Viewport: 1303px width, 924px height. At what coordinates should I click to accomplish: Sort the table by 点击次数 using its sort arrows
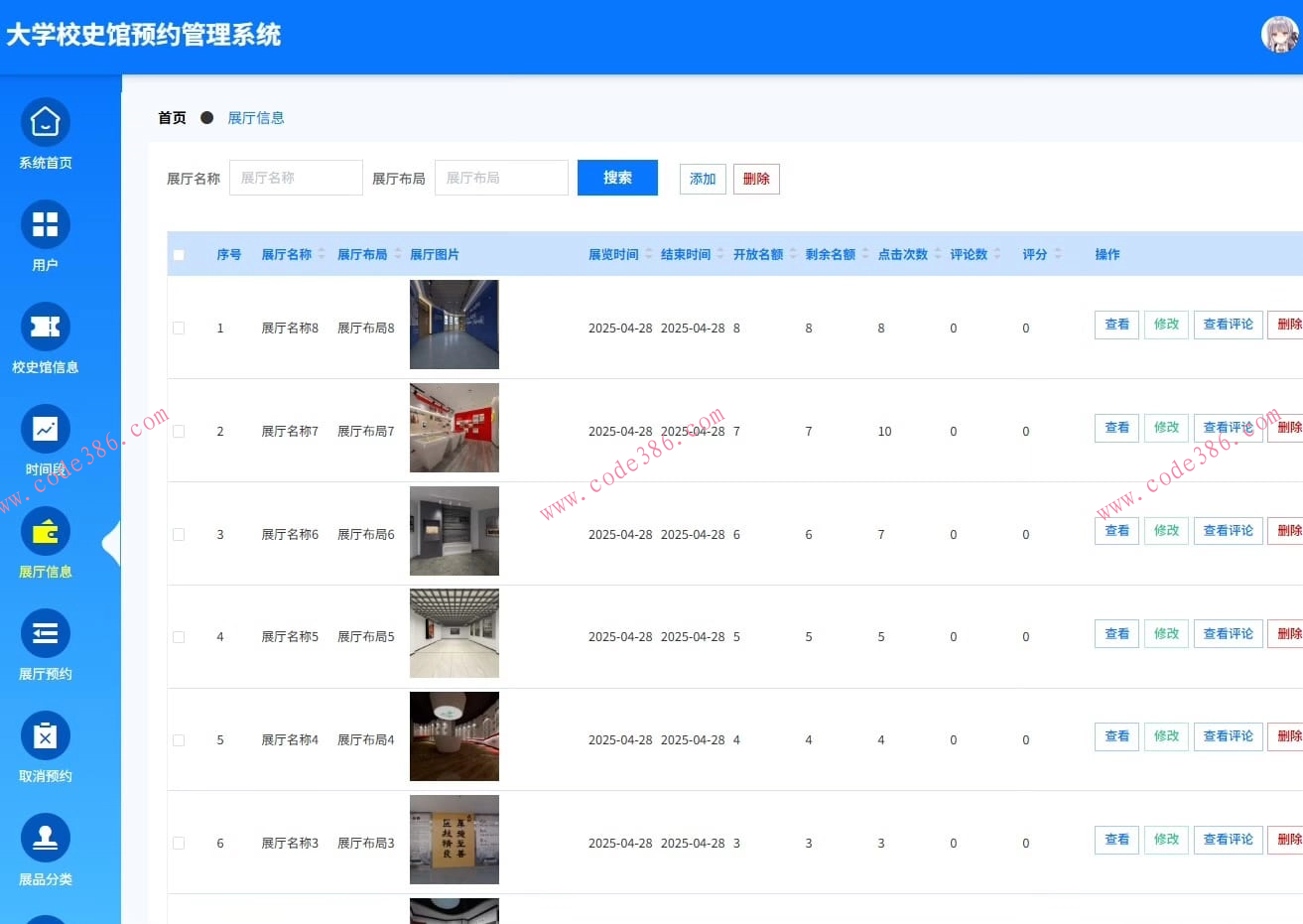(x=937, y=253)
